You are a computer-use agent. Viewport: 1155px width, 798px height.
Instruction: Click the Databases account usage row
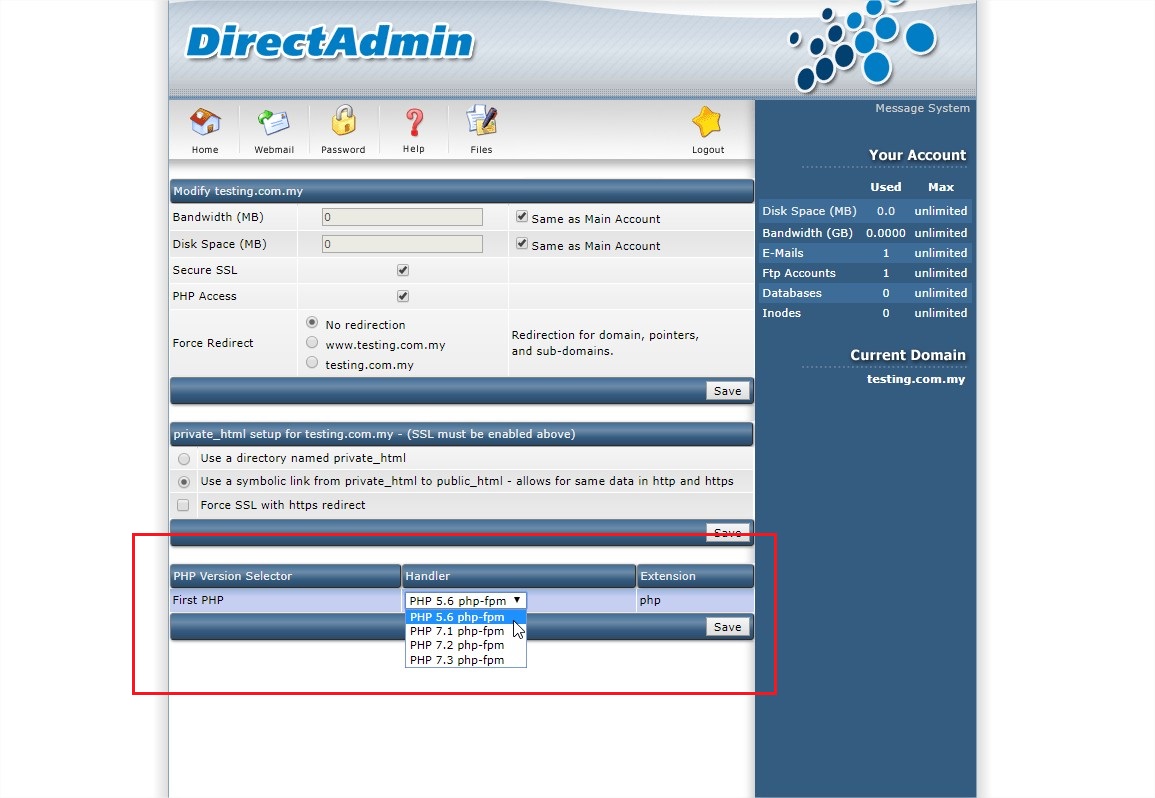[x=865, y=293]
